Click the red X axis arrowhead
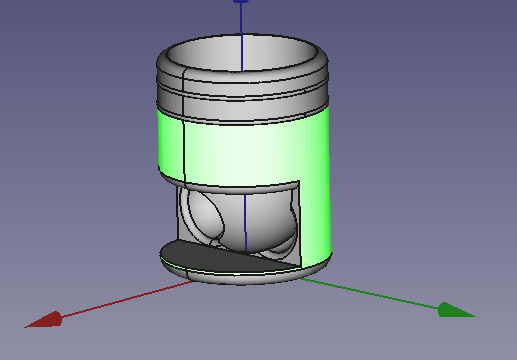This screenshot has width=517, height=360. 44,320
